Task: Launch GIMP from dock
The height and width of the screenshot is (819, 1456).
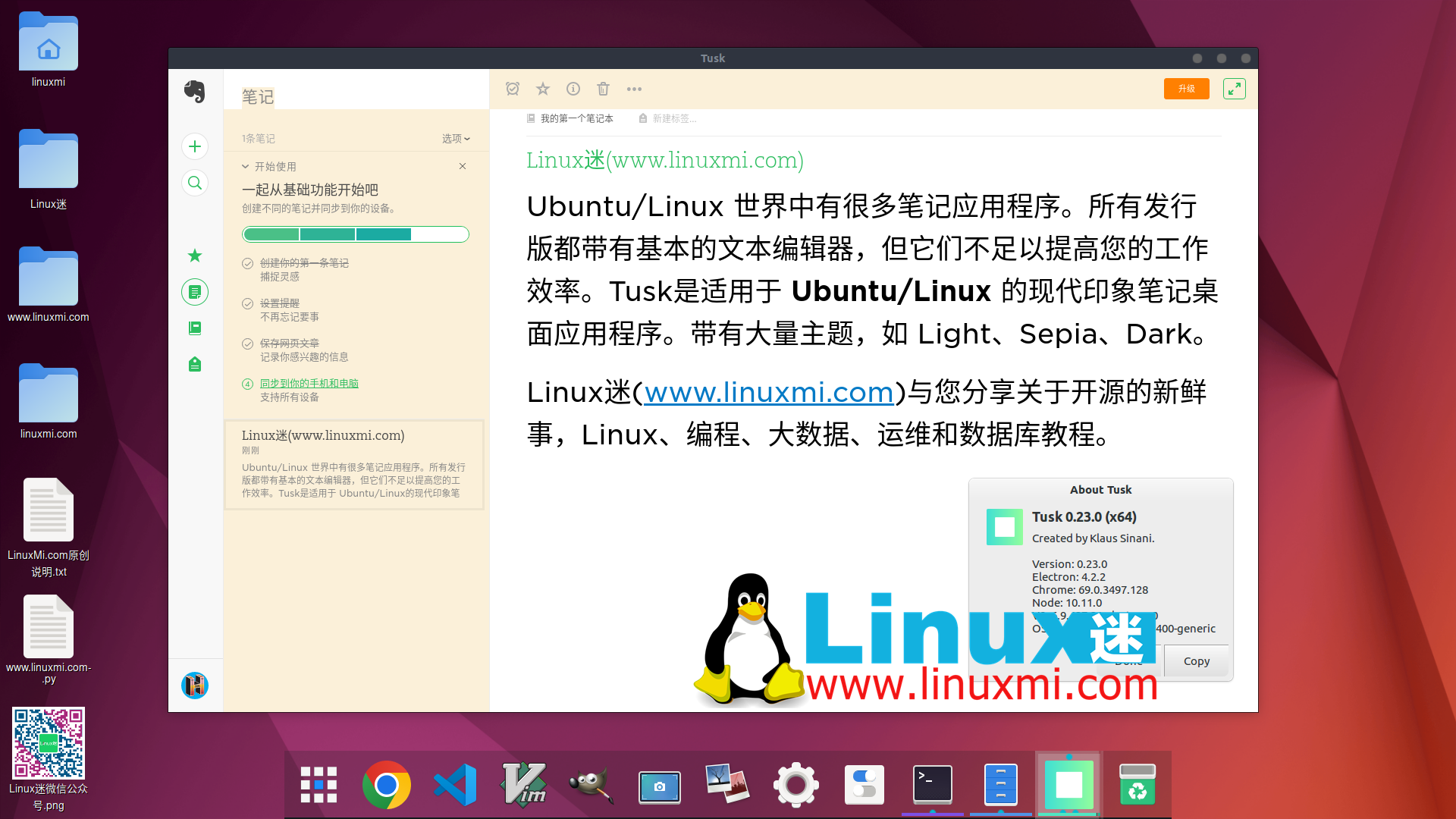Action: tap(591, 785)
